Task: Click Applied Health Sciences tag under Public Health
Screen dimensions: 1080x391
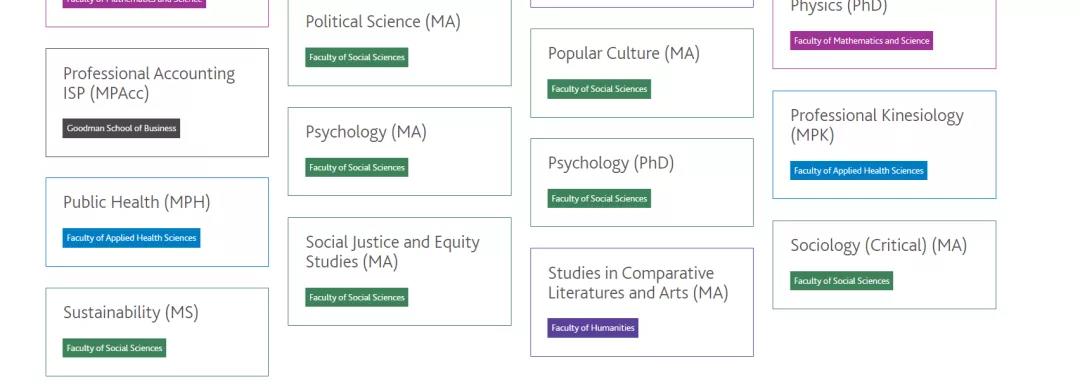Action: coord(132,237)
